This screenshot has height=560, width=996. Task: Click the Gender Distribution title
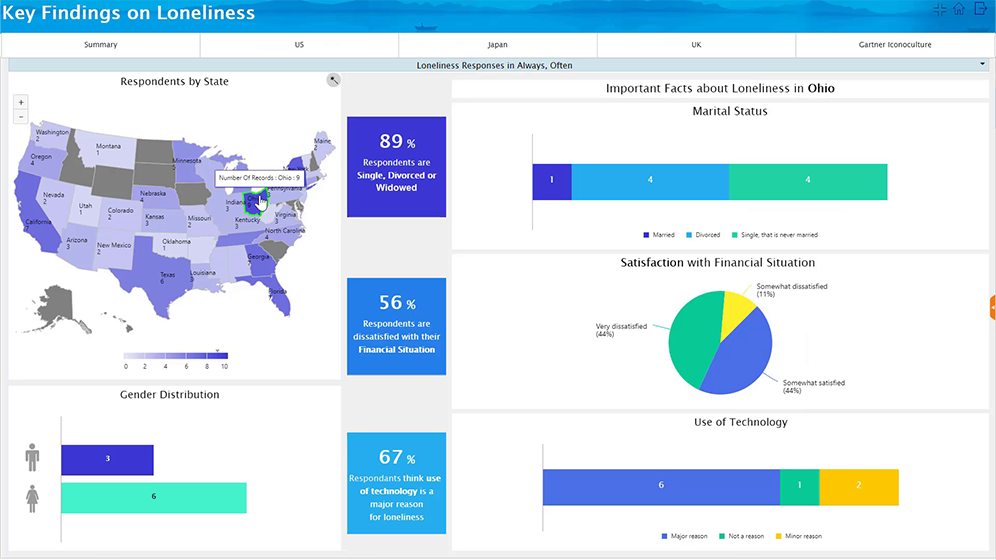pyautogui.click(x=170, y=394)
